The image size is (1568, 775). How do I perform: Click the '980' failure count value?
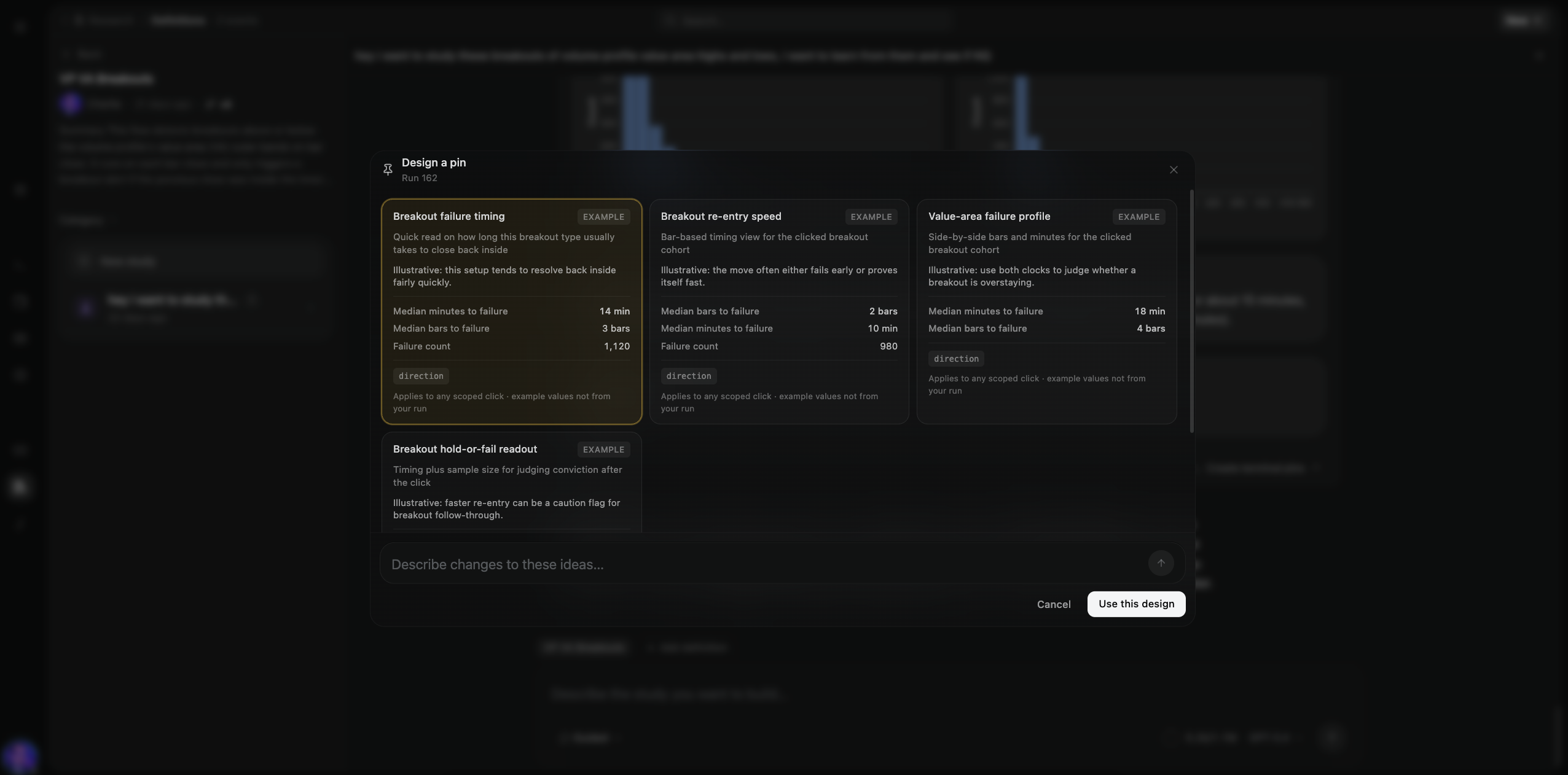888,346
